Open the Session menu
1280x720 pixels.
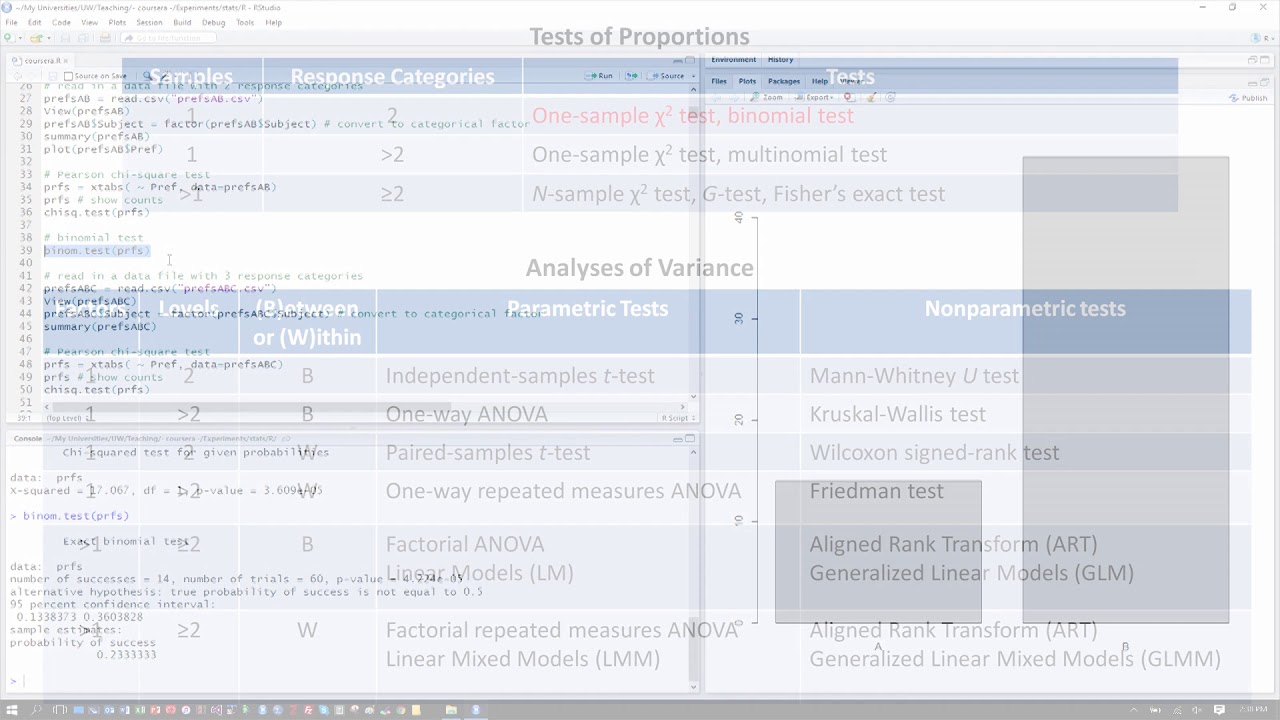pyautogui.click(x=149, y=22)
